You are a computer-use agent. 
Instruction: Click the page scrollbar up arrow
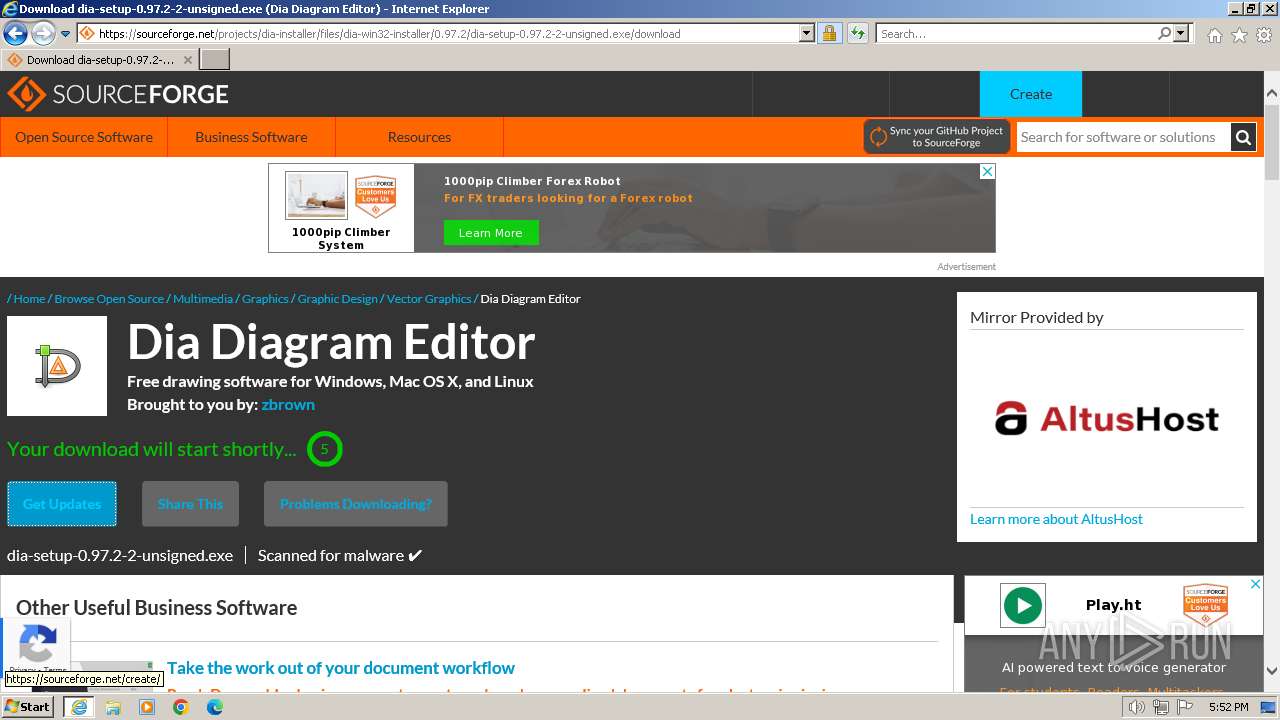pyautogui.click(x=1272, y=93)
